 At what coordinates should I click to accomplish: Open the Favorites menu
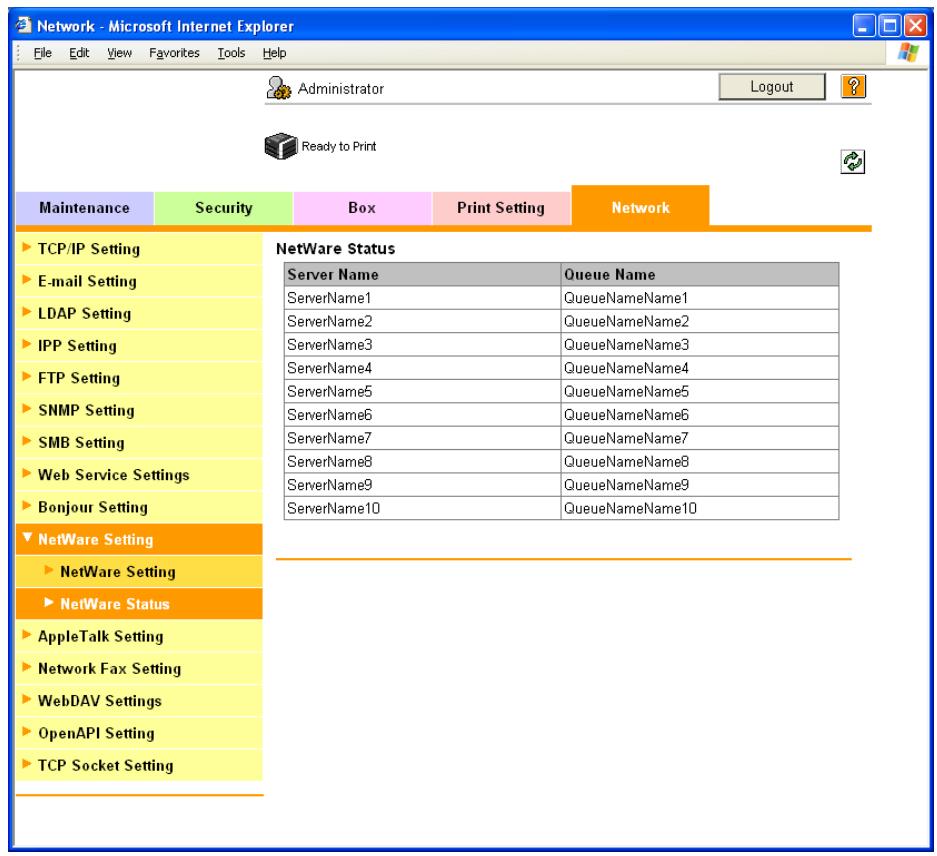(x=174, y=53)
